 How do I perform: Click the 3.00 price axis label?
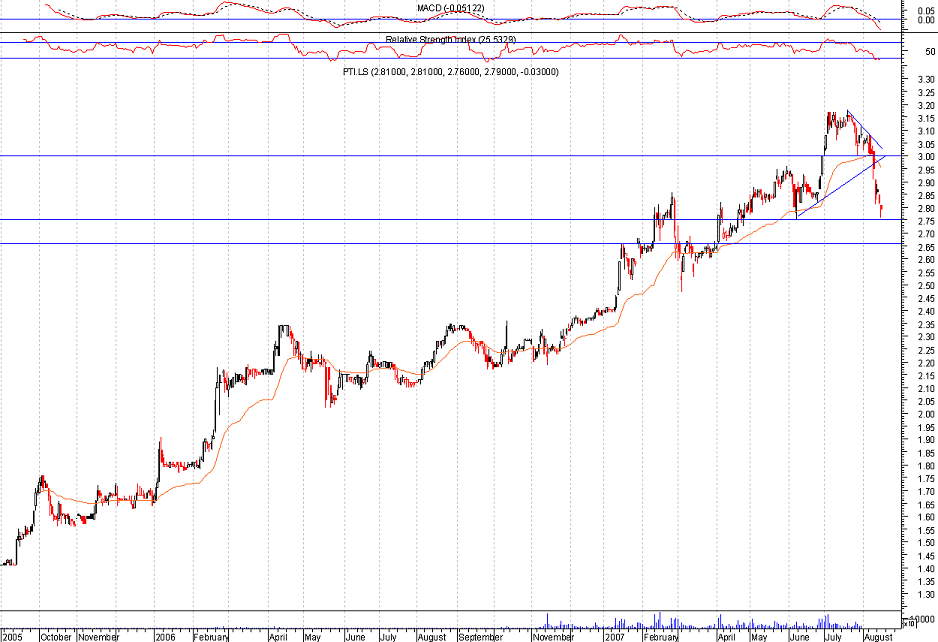coord(925,157)
